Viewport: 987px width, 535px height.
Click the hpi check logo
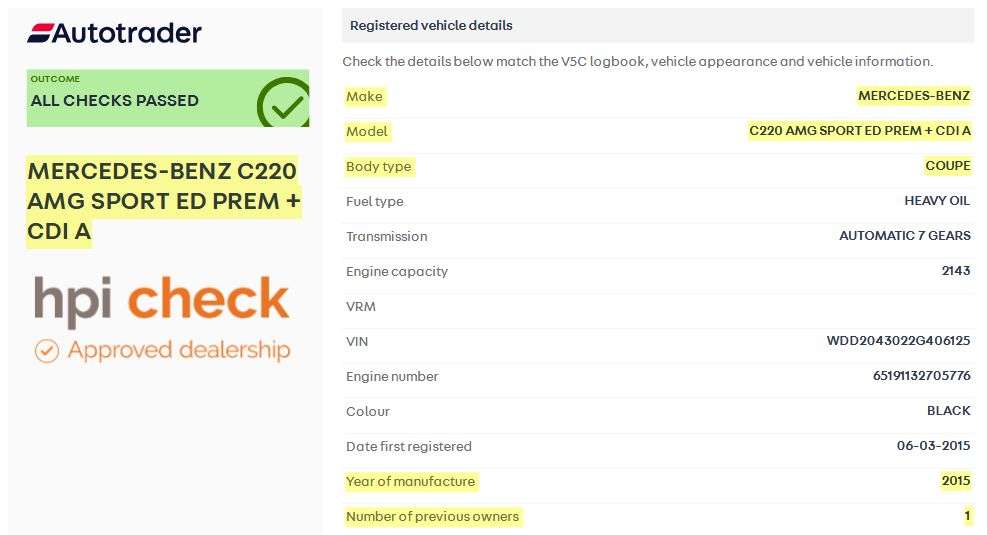click(x=162, y=301)
